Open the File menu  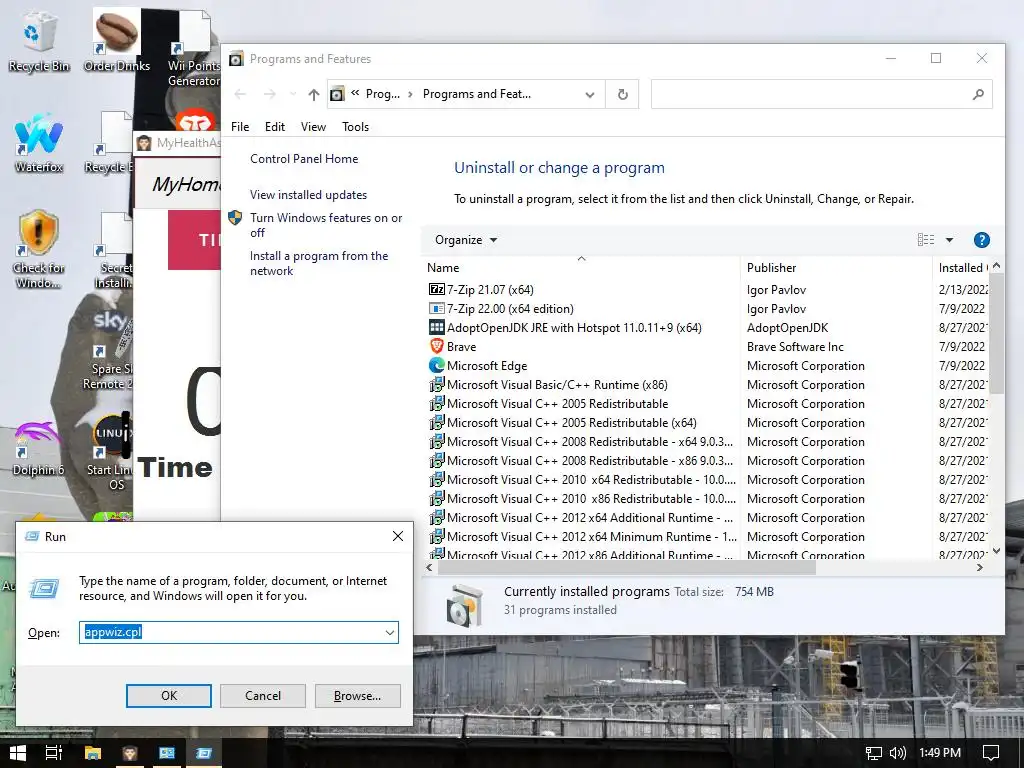click(240, 127)
